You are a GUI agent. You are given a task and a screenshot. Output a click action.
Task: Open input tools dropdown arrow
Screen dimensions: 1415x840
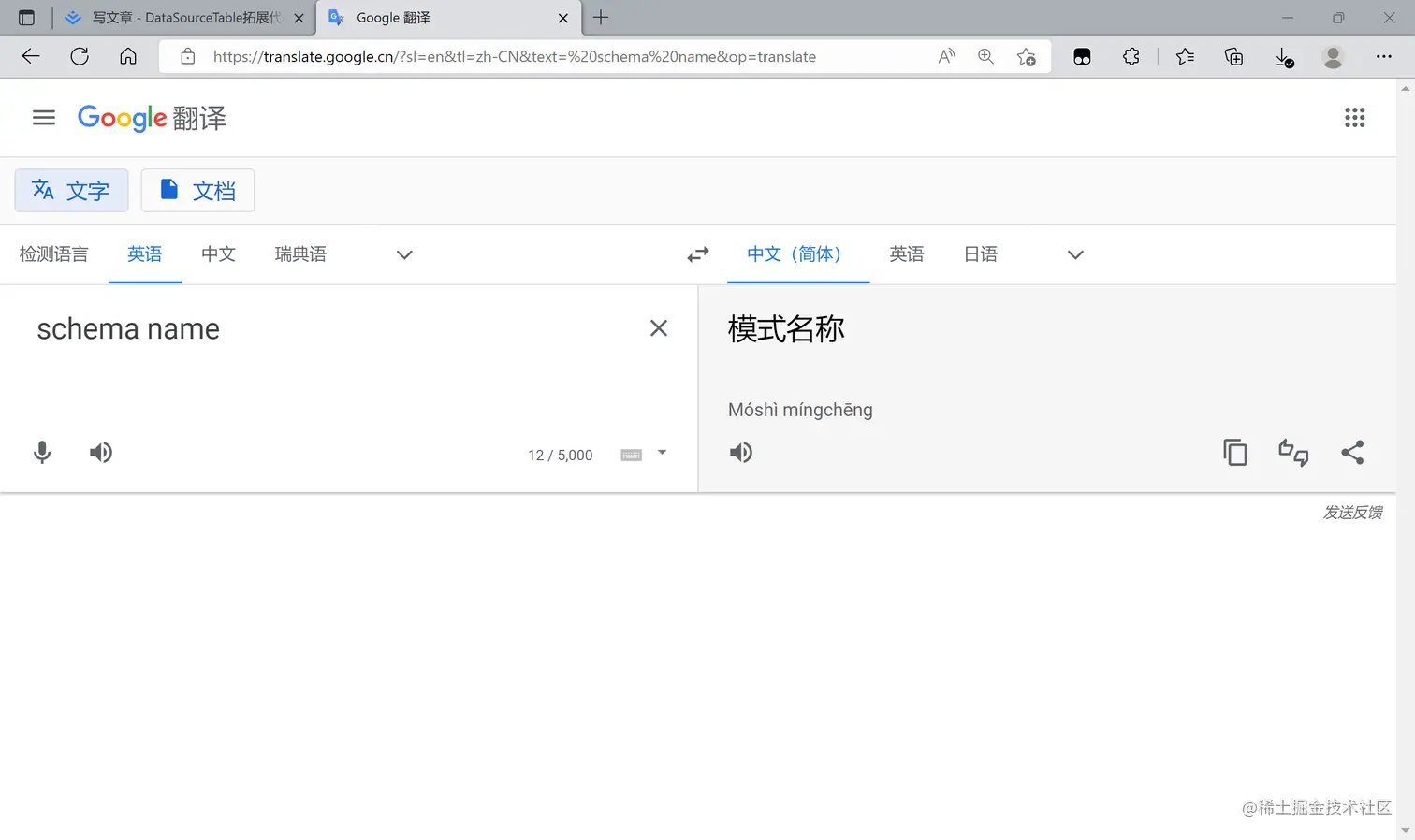(662, 453)
